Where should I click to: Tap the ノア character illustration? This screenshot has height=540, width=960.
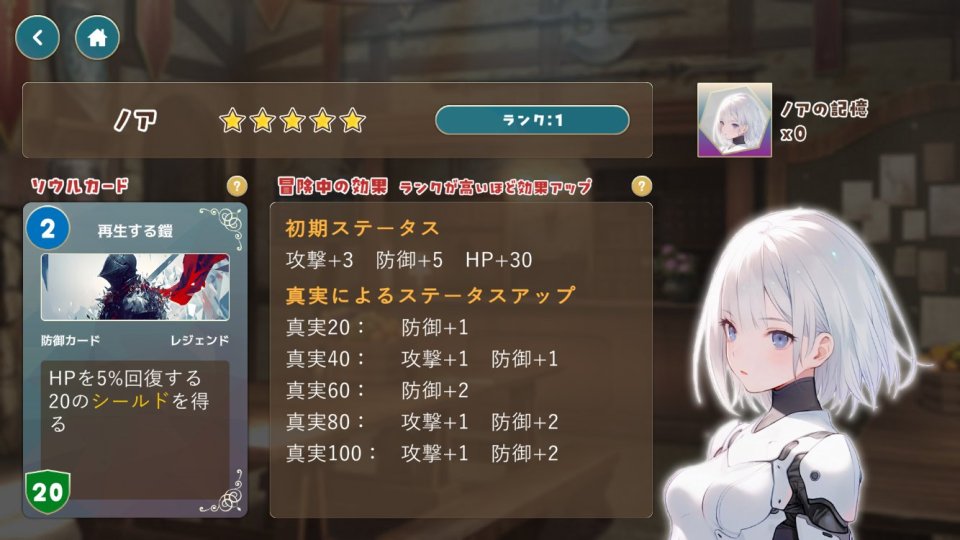[796, 373]
